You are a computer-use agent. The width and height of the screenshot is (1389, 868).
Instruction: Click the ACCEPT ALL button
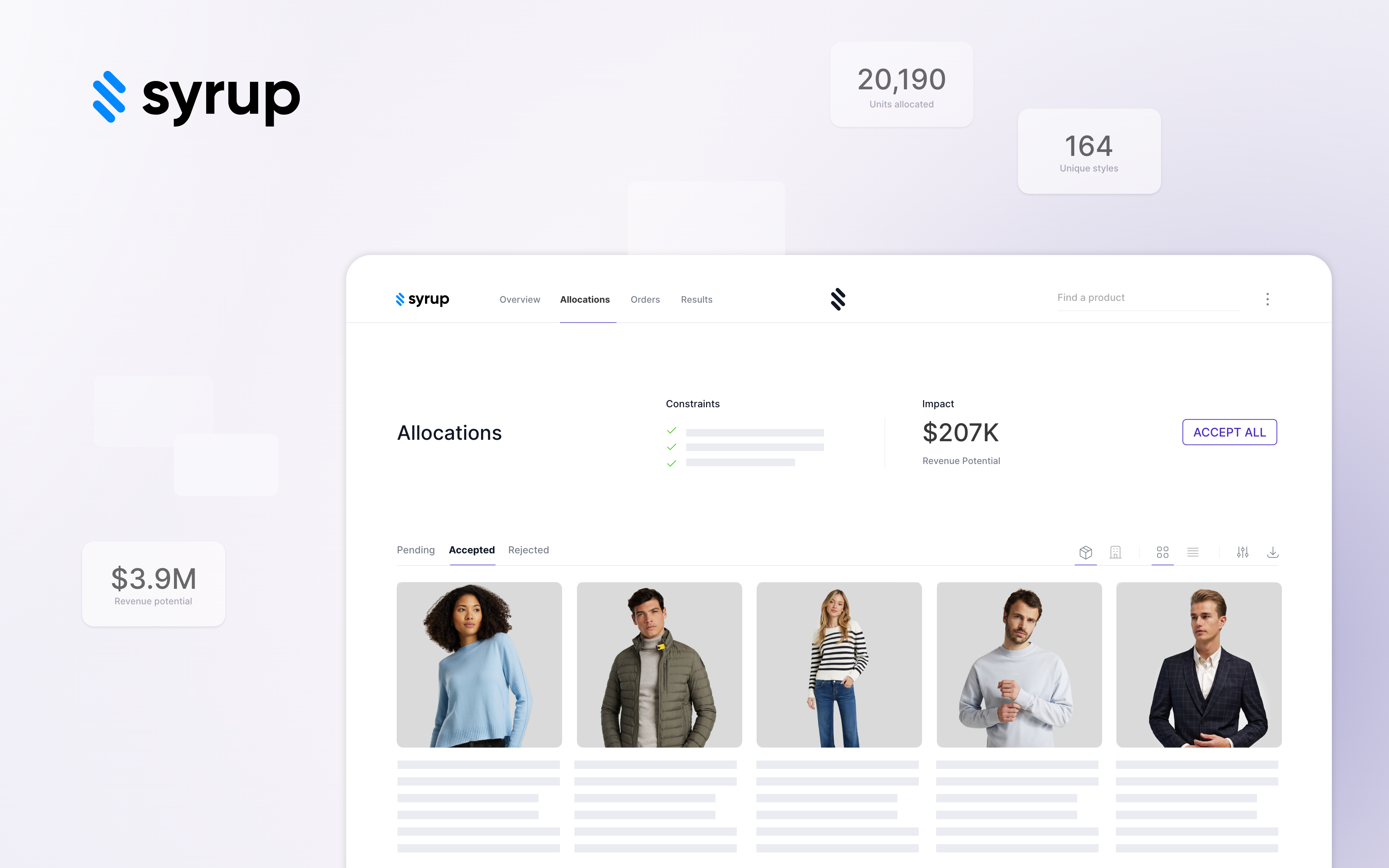click(x=1229, y=432)
